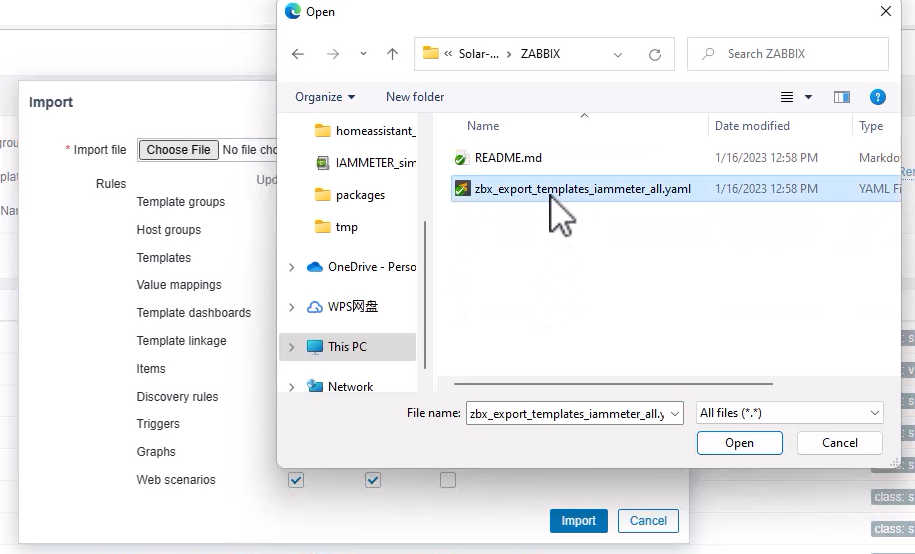The height and width of the screenshot is (554, 915).
Task: Click the blue Import button
Action: click(578, 521)
